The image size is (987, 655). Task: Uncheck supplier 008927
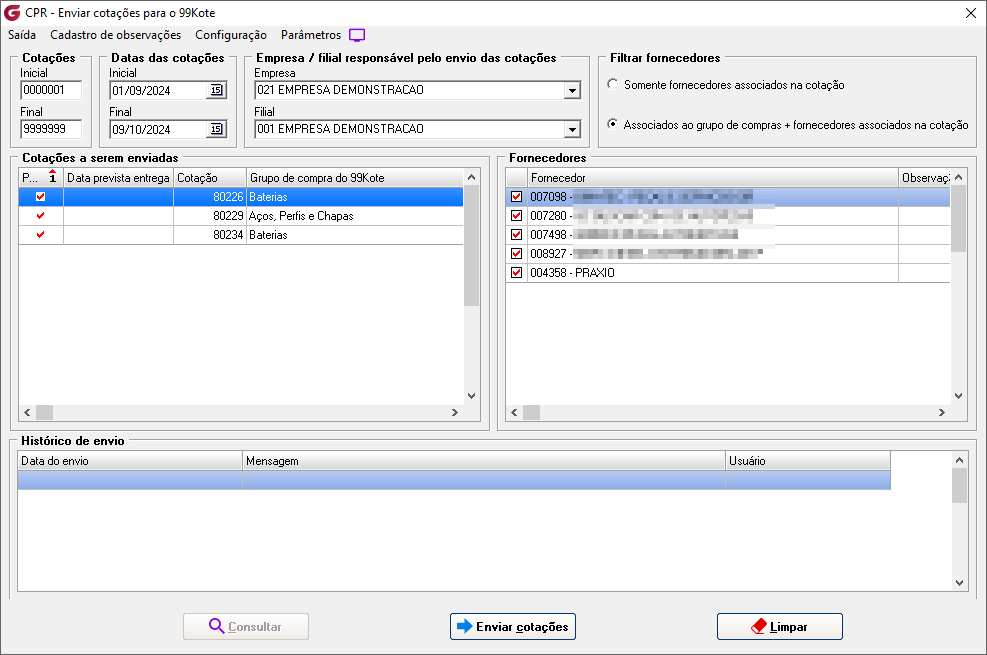(517, 254)
